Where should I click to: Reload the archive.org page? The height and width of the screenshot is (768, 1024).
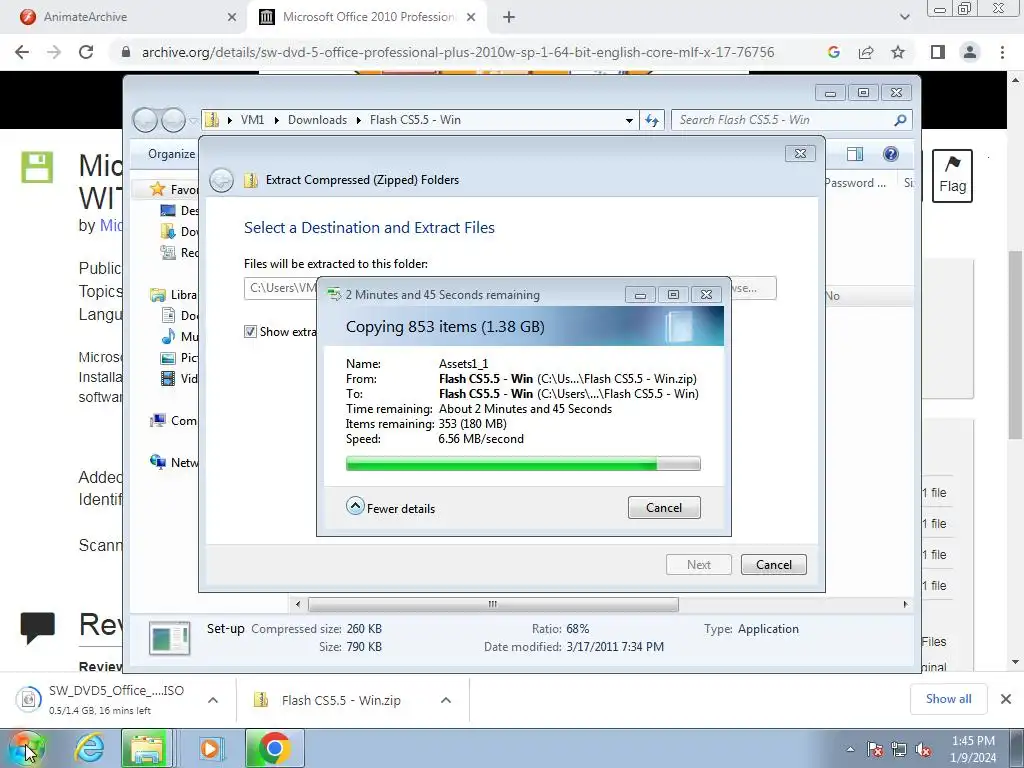click(86, 52)
